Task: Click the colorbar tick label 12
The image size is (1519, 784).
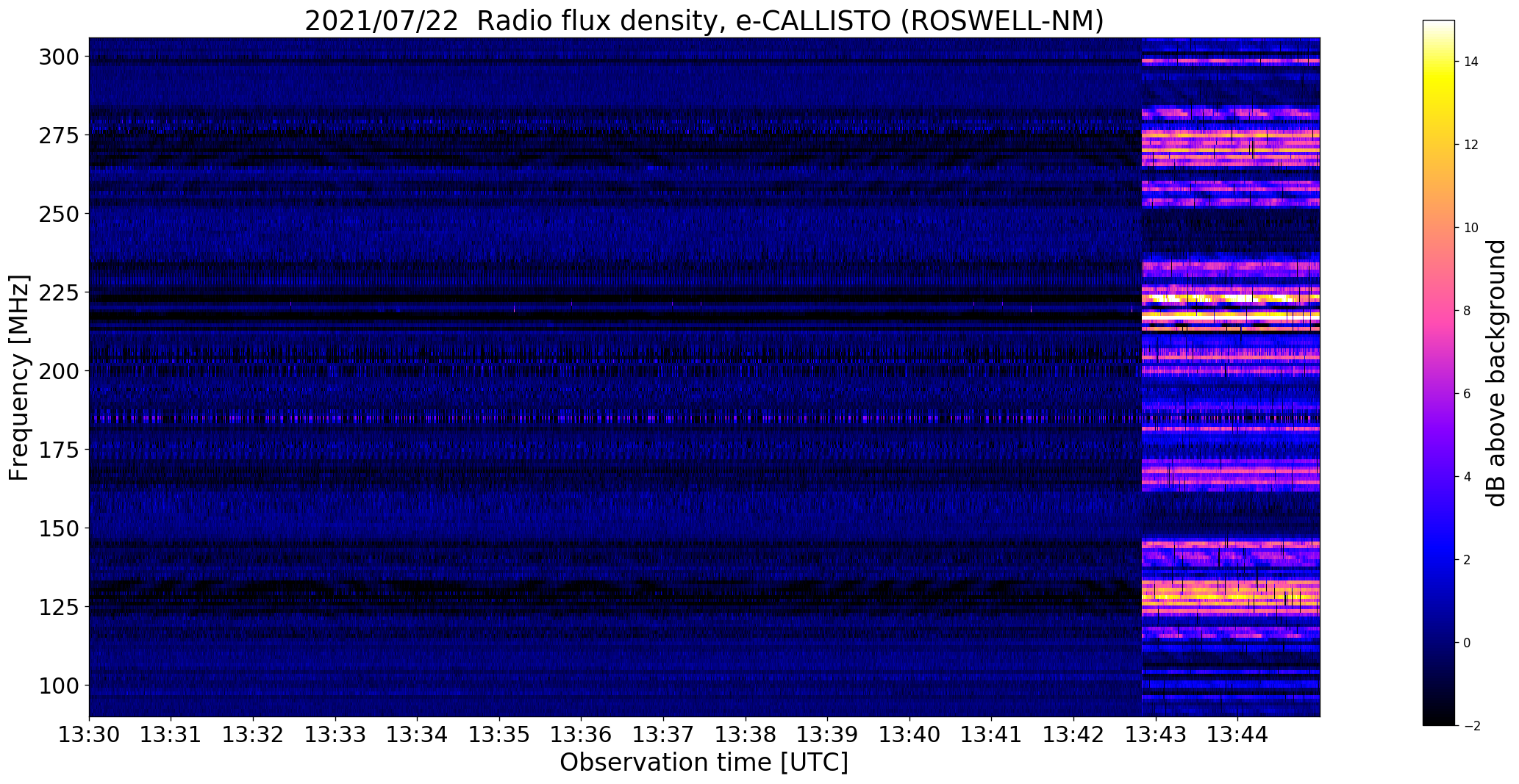Action: [x=1470, y=145]
